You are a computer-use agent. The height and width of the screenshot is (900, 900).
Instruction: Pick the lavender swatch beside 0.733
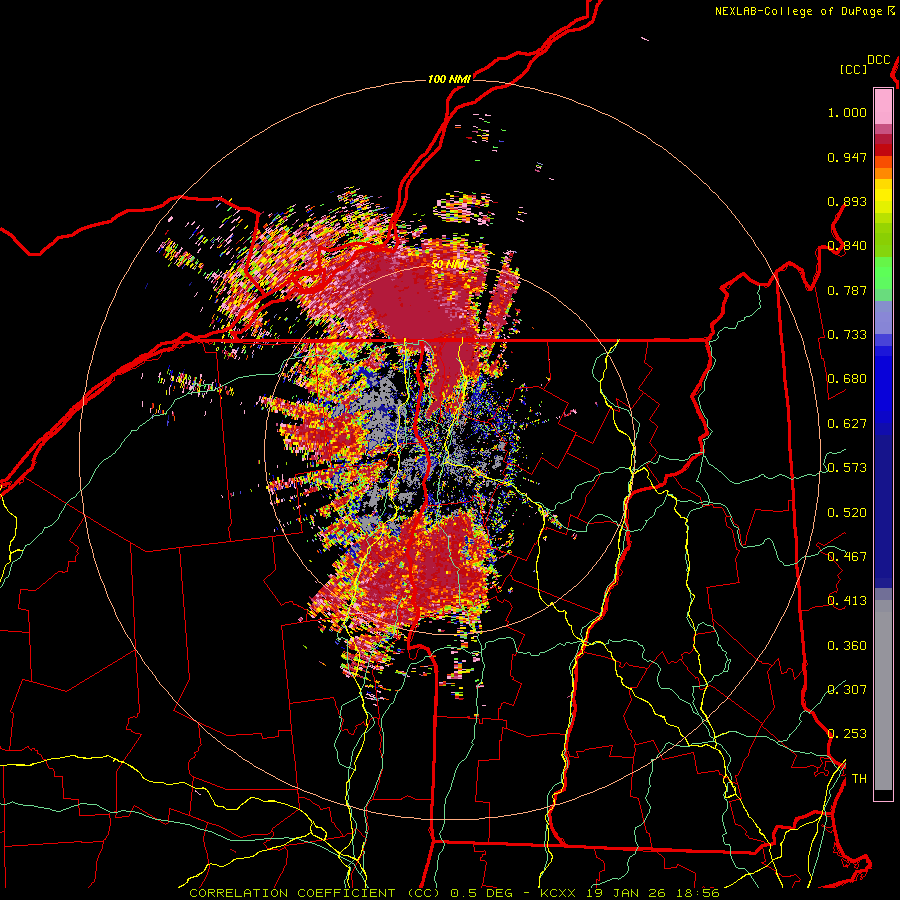(883, 324)
